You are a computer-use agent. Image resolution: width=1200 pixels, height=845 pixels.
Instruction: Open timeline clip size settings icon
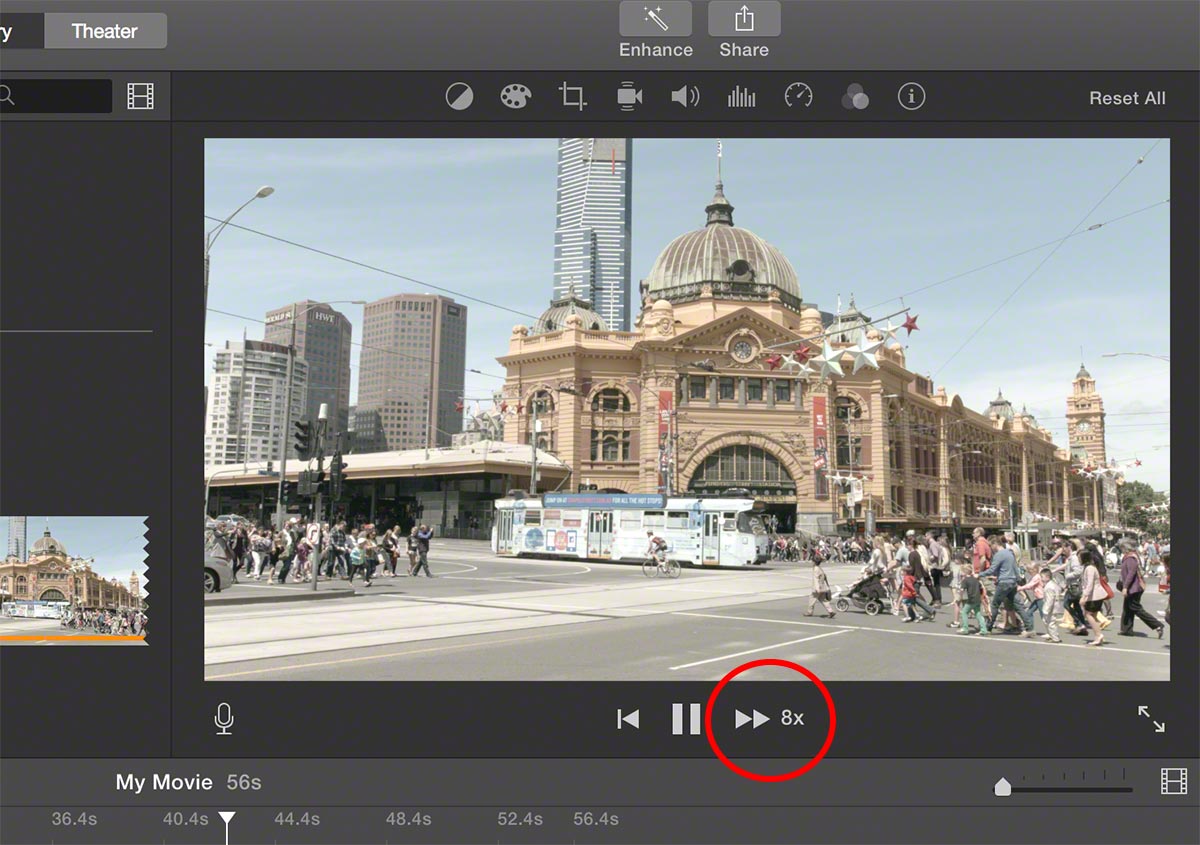tap(1174, 781)
